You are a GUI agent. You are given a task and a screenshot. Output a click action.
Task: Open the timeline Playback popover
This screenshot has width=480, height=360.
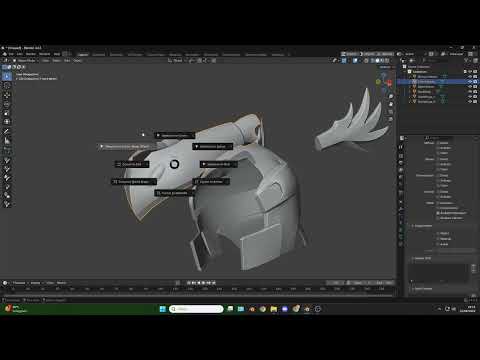(x=19, y=283)
